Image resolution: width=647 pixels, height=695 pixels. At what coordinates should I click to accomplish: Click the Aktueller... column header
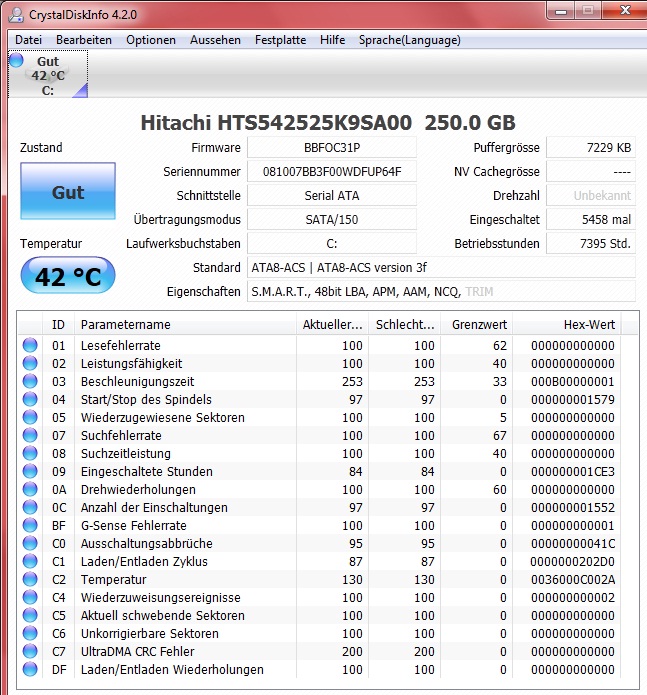click(332, 324)
